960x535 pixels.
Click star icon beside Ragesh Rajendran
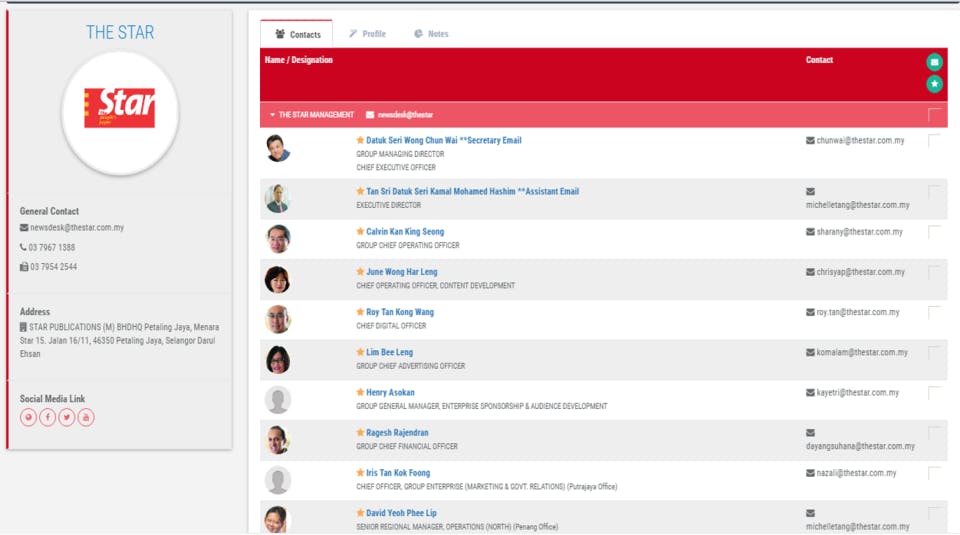pyautogui.click(x=360, y=433)
